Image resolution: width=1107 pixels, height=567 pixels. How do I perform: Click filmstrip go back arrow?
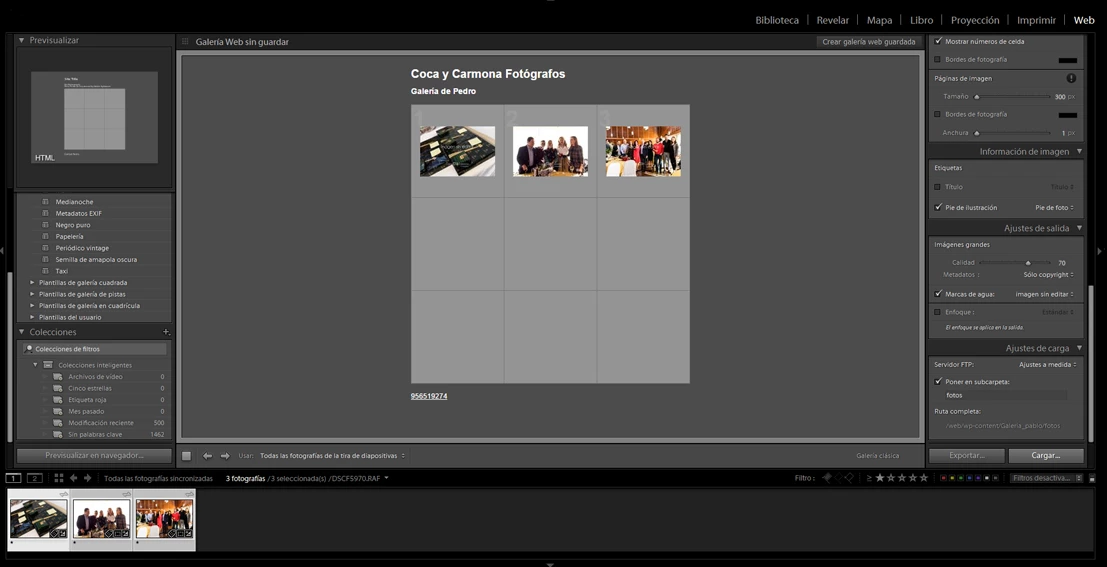(73, 478)
